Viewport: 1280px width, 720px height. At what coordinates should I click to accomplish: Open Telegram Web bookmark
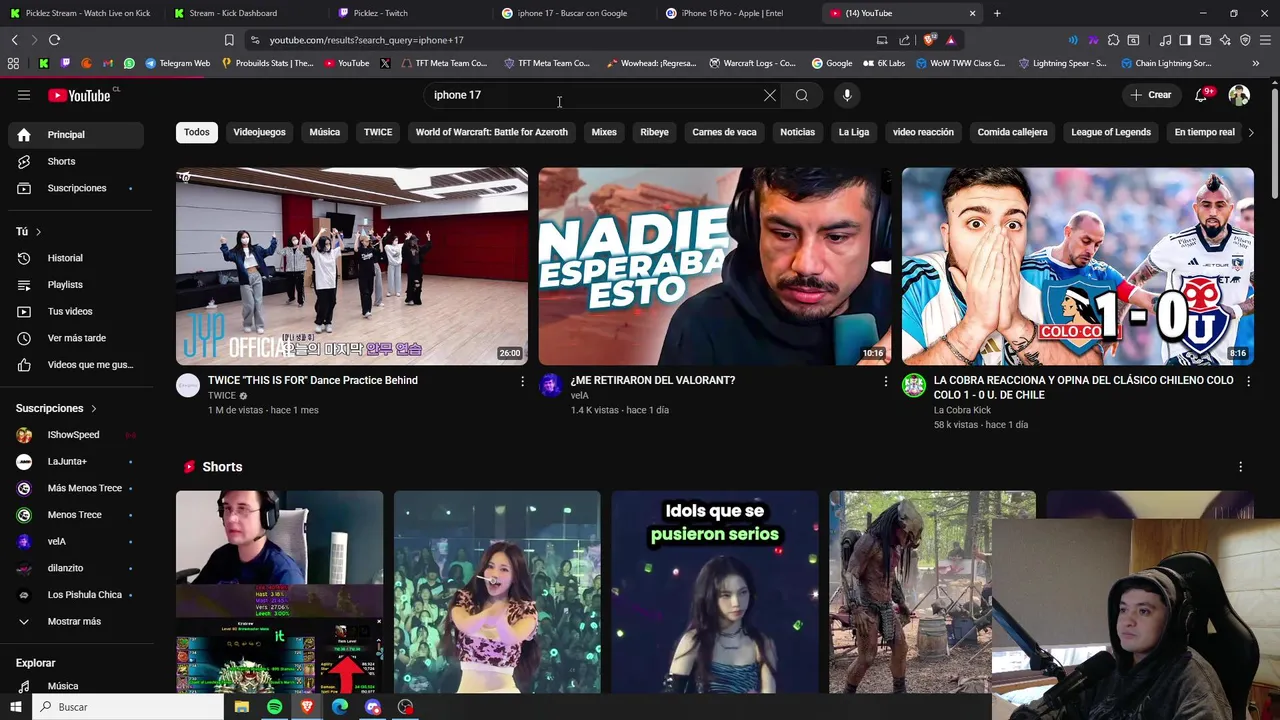pos(177,63)
